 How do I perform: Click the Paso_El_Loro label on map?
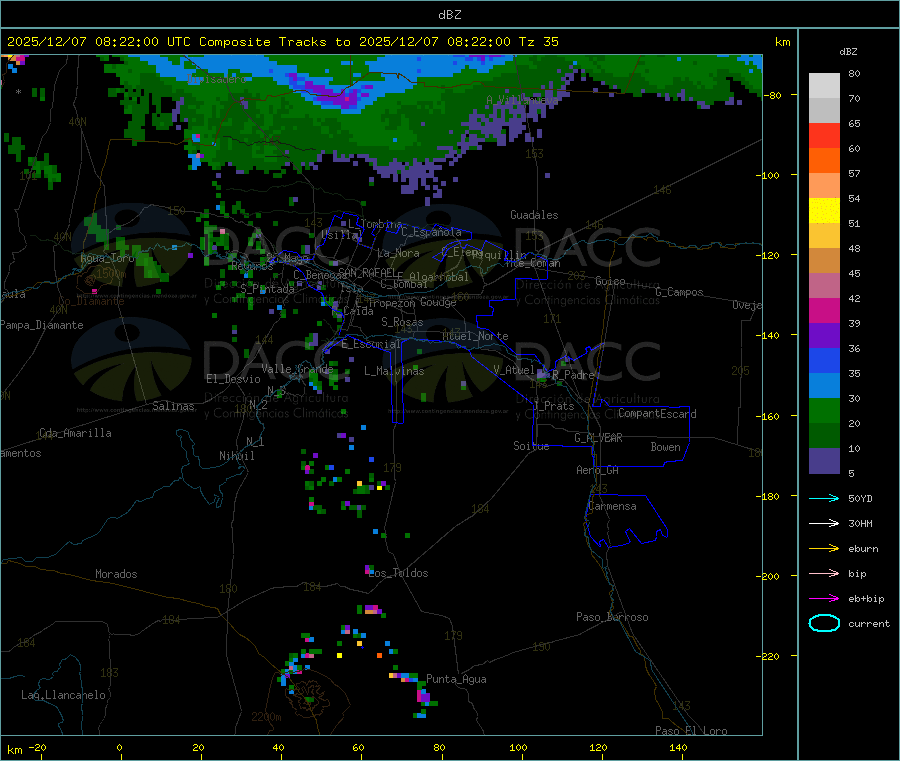click(691, 731)
